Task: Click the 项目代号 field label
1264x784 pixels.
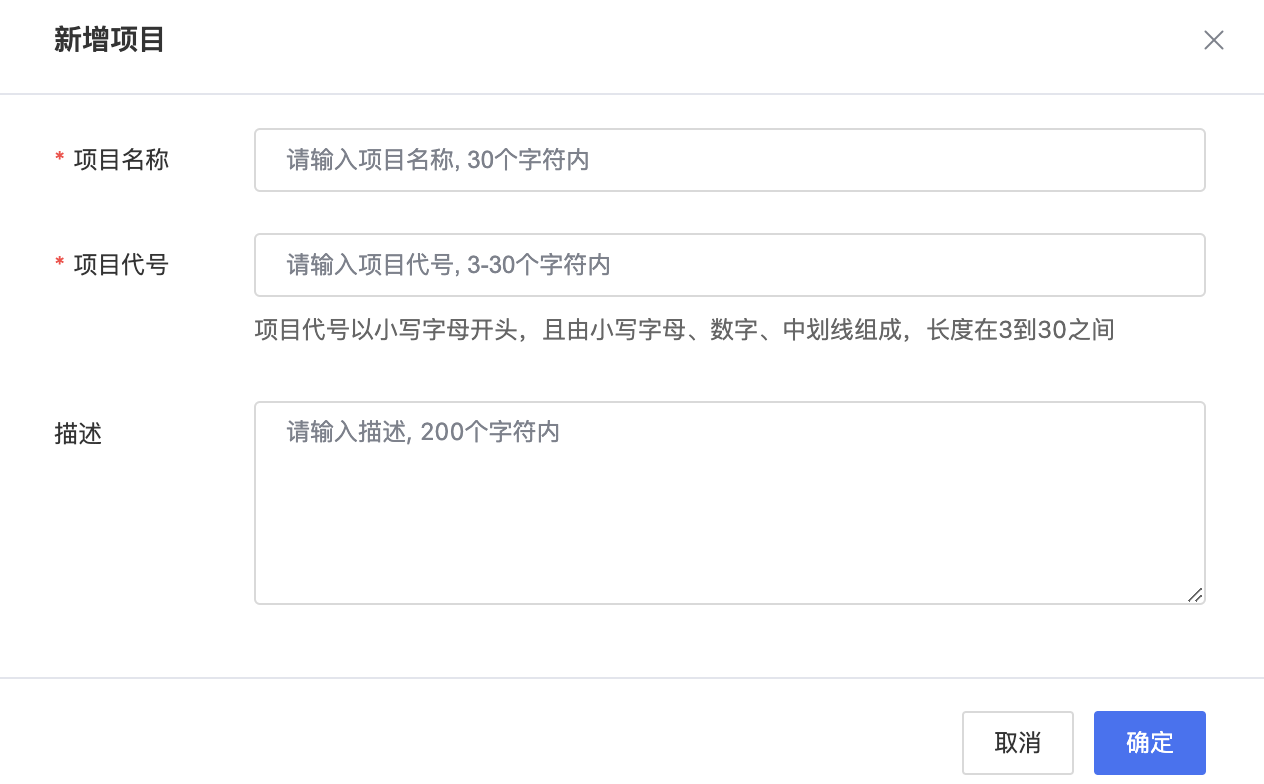Action: pyautogui.click(x=121, y=265)
